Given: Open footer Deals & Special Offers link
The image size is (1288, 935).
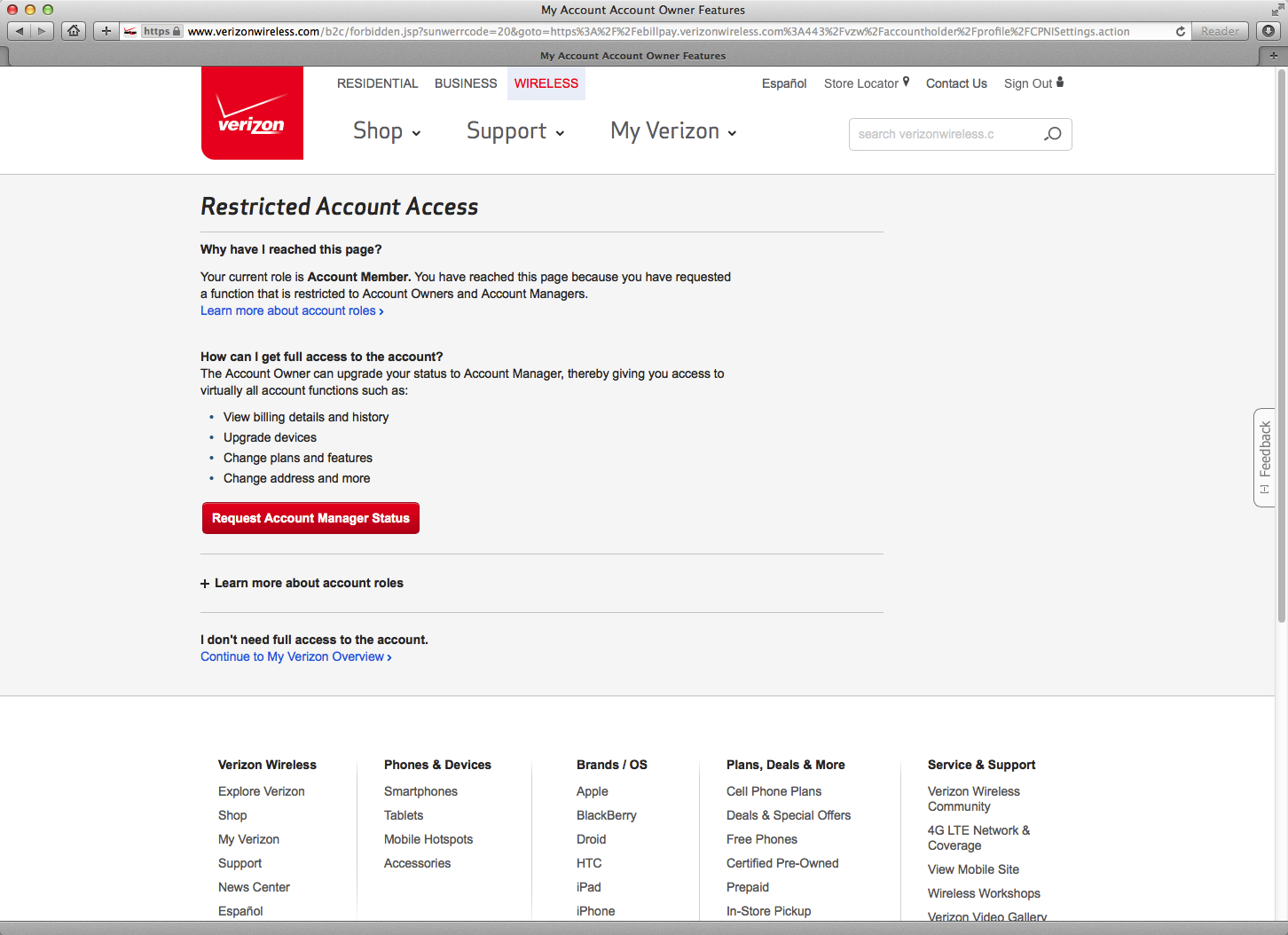Looking at the screenshot, I should [x=789, y=815].
